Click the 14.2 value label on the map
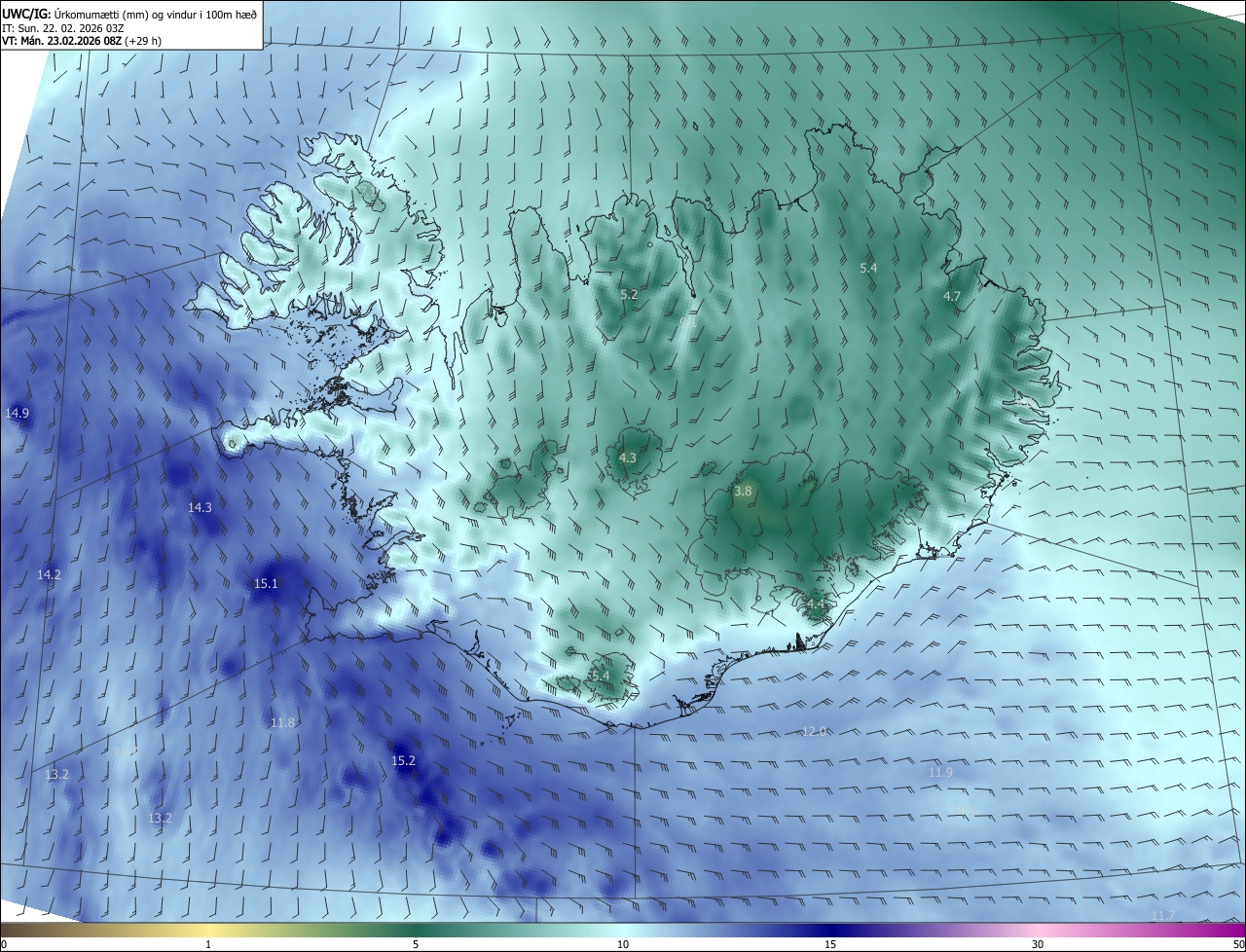 coord(49,574)
